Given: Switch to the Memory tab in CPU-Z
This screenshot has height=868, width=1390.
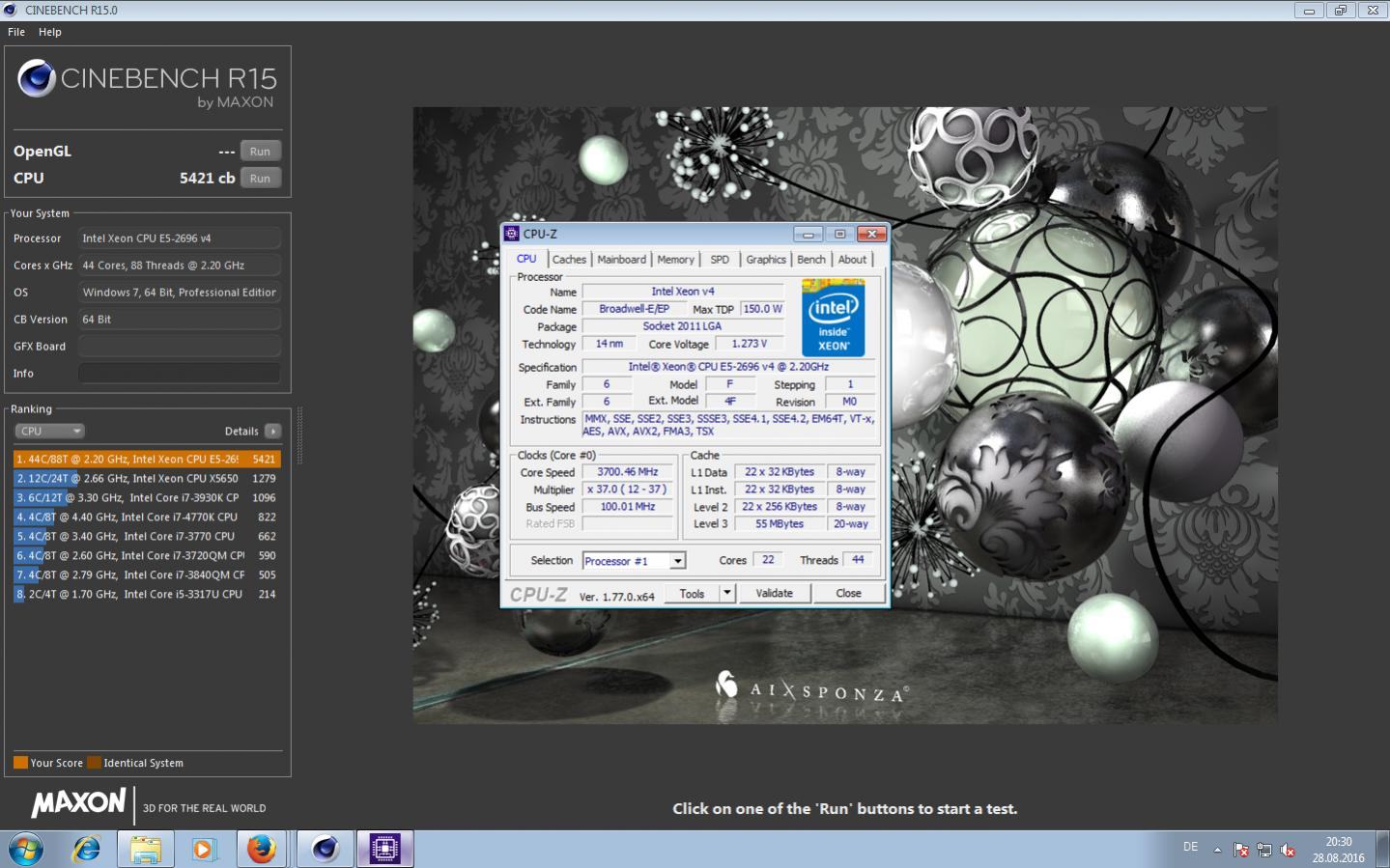Looking at the screenshot, I should [x=675, y=260].
